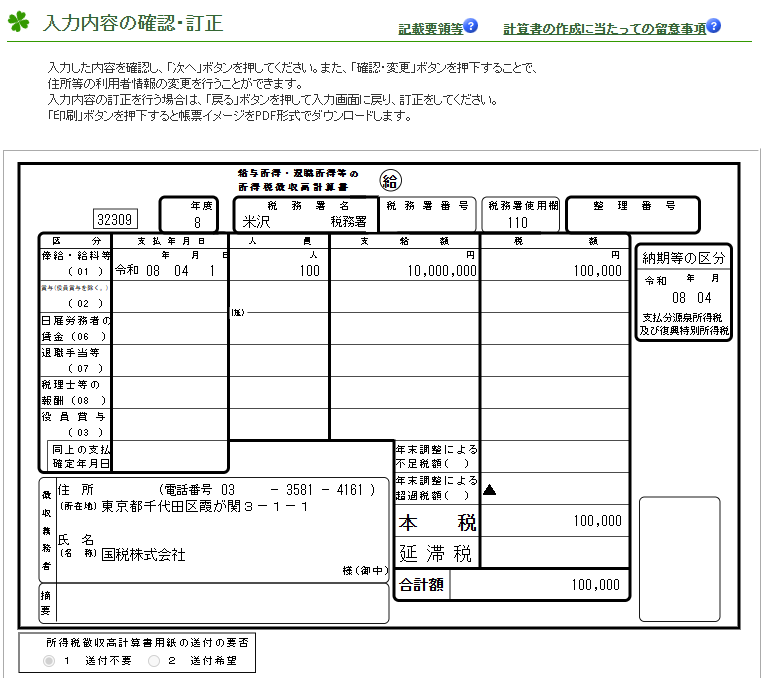Image resolution: width=763 pixels, height=678 pixels.
Task: Click the help icon next to 記載要領等
Action: pyautogui.click(x=471, y=25)
